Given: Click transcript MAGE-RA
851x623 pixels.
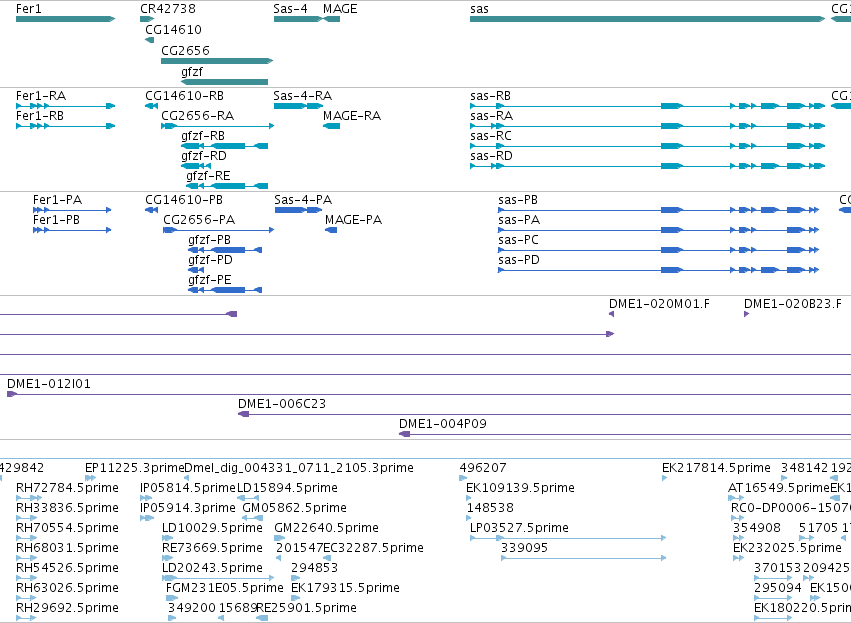Looking at the screenshot, I should (332, 126).
